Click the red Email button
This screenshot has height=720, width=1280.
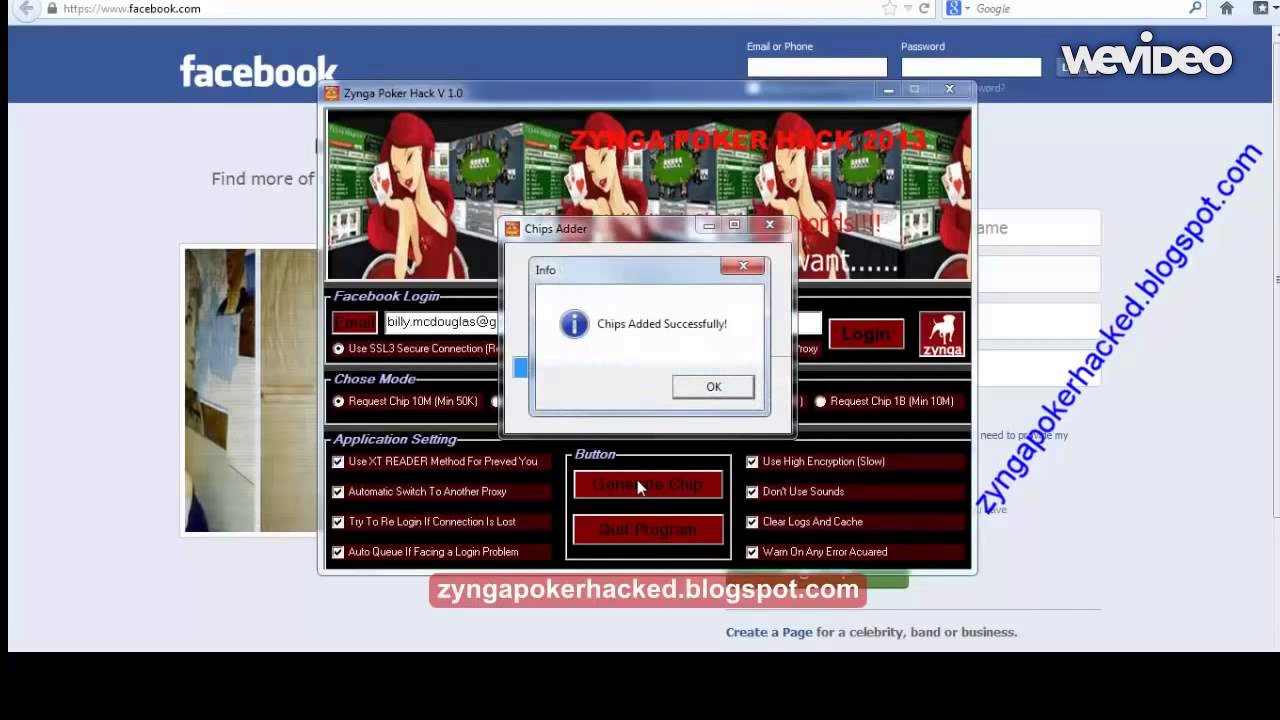pos(354,322)
